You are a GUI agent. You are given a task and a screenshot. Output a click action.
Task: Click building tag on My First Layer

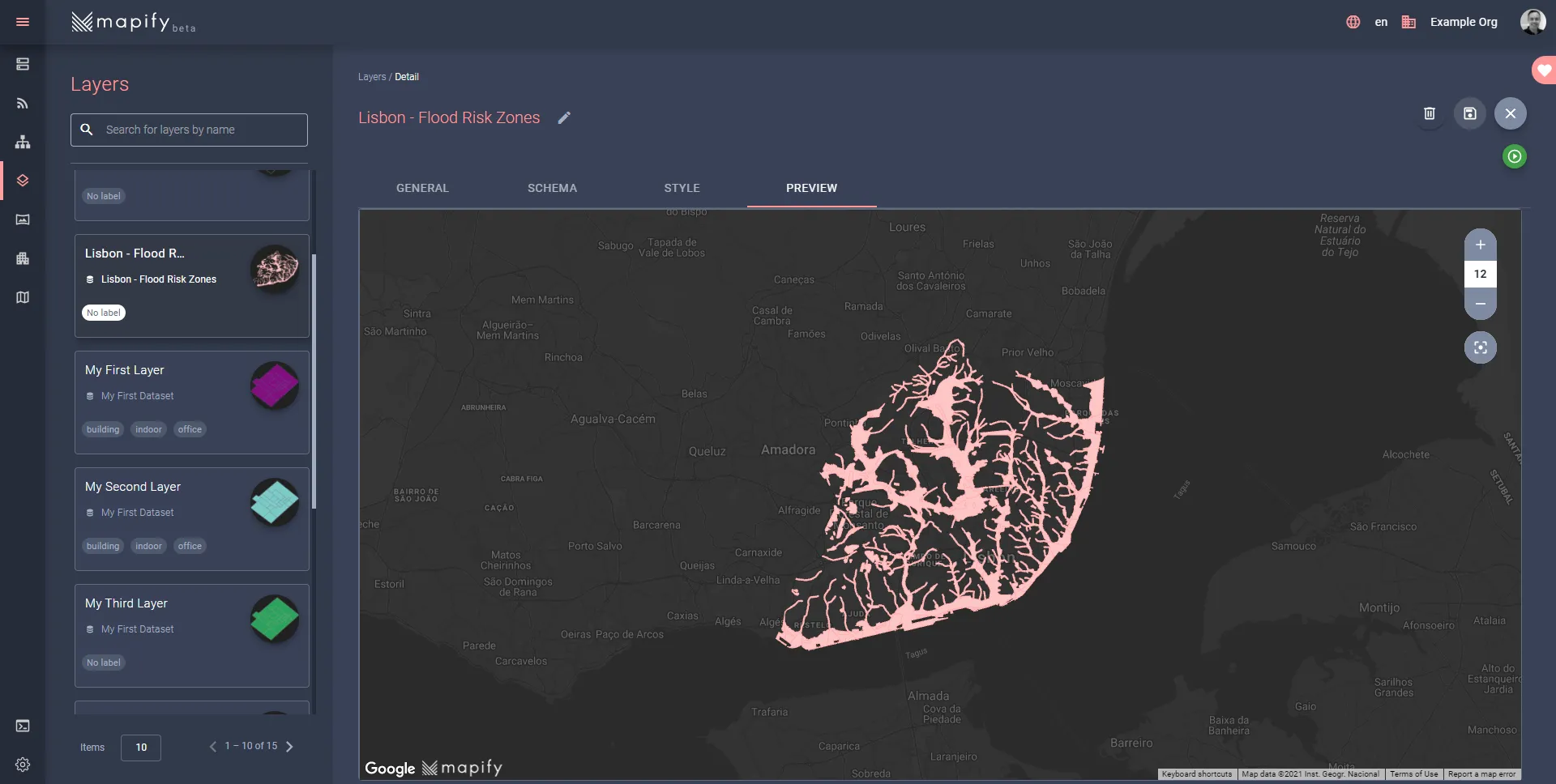103,429
